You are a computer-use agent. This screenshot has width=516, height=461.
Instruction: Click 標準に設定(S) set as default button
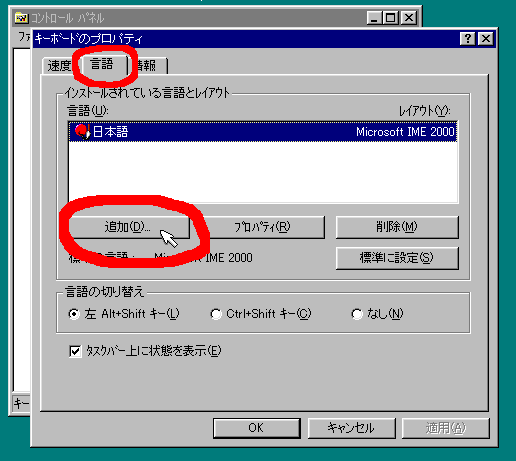pyautogui.click(x=397, y=258)
